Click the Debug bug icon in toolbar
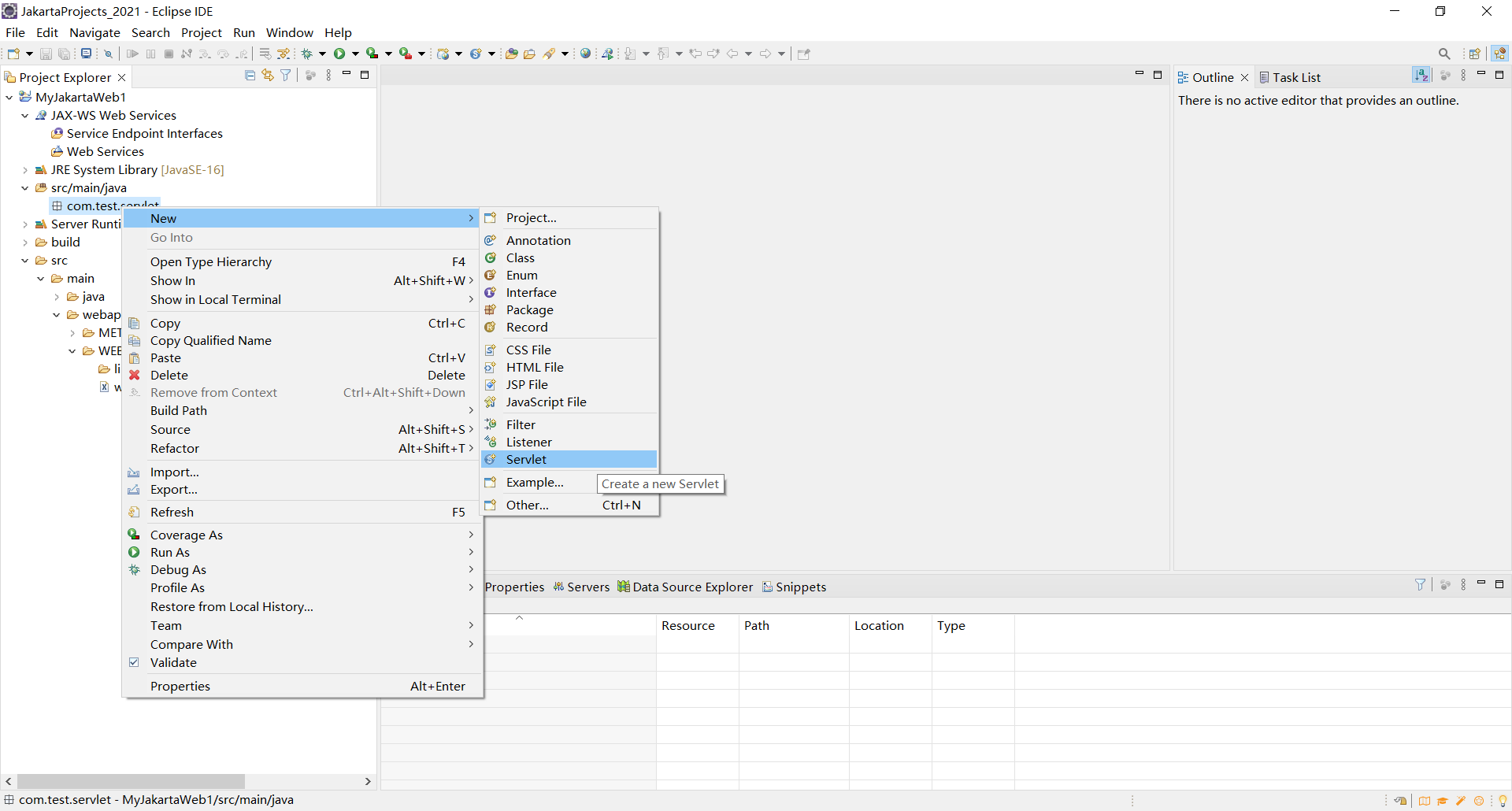Screen dimensions: 1512x811 pos(307,54)
